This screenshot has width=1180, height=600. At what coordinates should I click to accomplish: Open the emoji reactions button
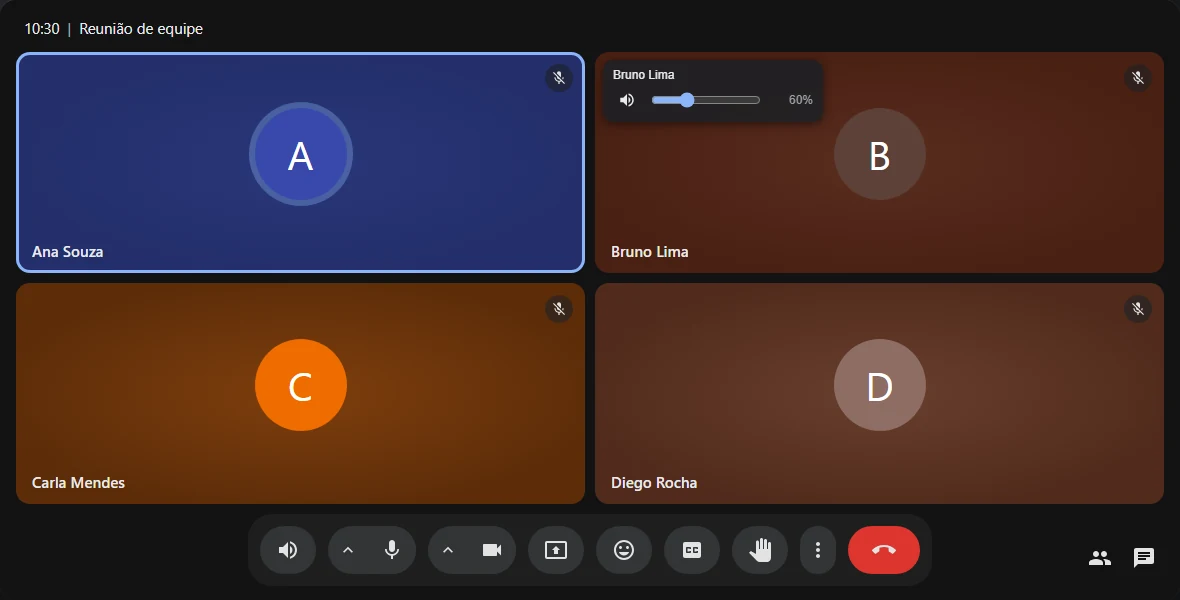coord(624,550)
